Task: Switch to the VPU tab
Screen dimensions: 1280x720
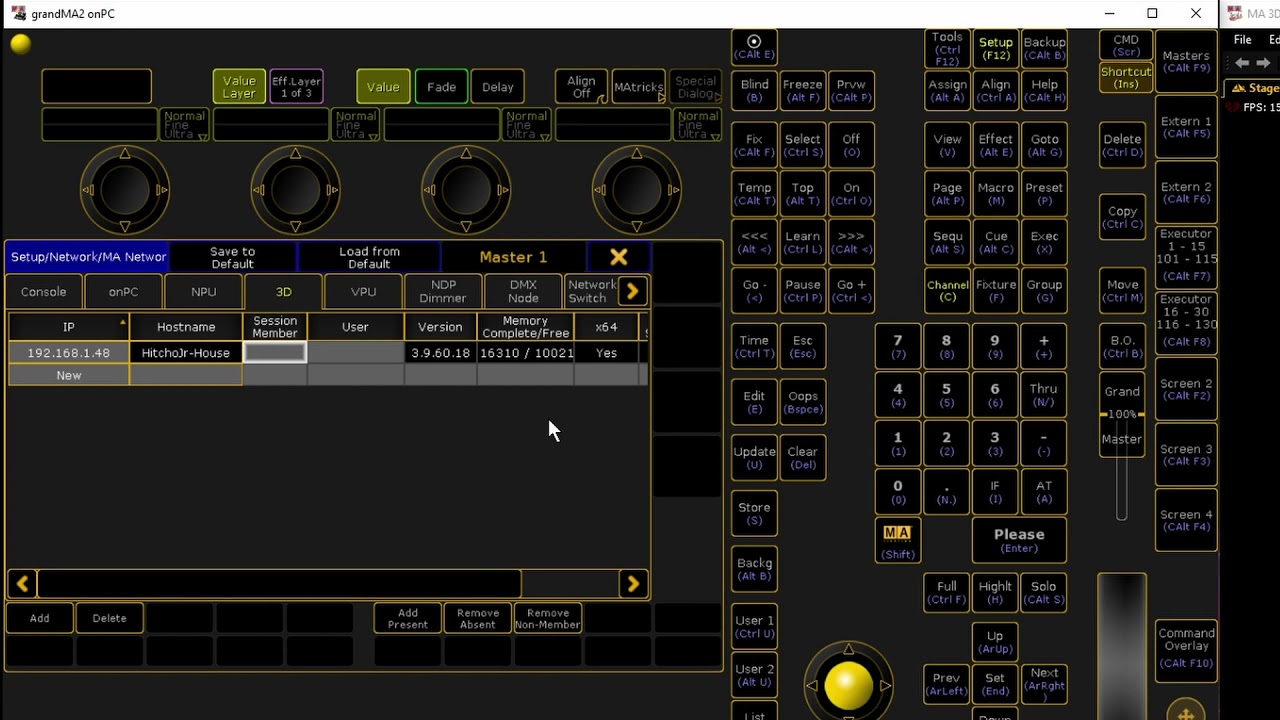Action: click(x=363, y=292)
